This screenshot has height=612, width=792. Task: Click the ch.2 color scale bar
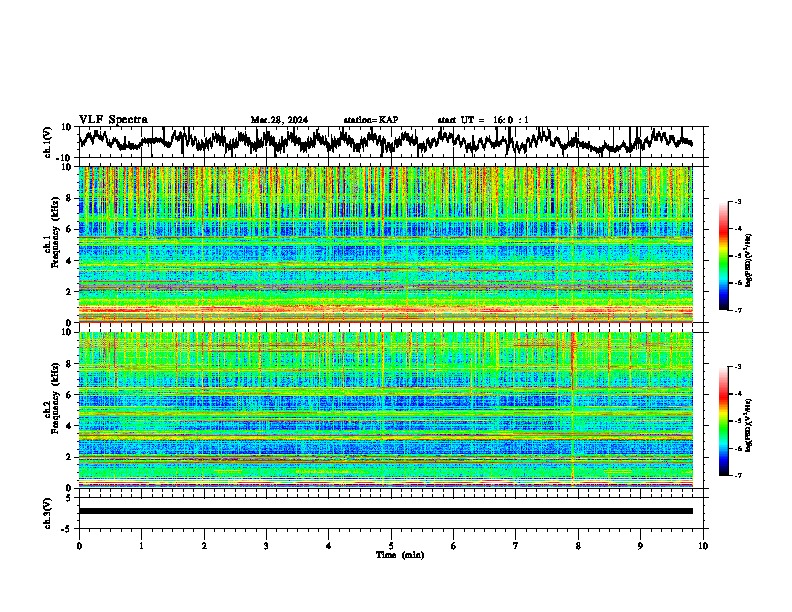point(723,421)
